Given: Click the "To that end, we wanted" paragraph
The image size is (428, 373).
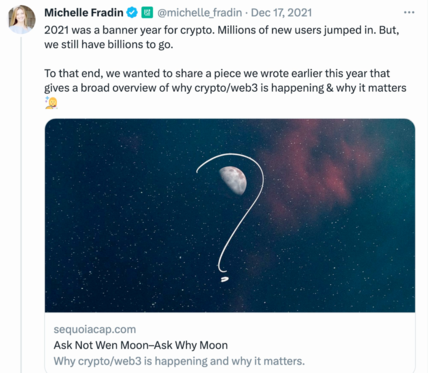Looking at the screenshot, I should (x=225, y=81).
